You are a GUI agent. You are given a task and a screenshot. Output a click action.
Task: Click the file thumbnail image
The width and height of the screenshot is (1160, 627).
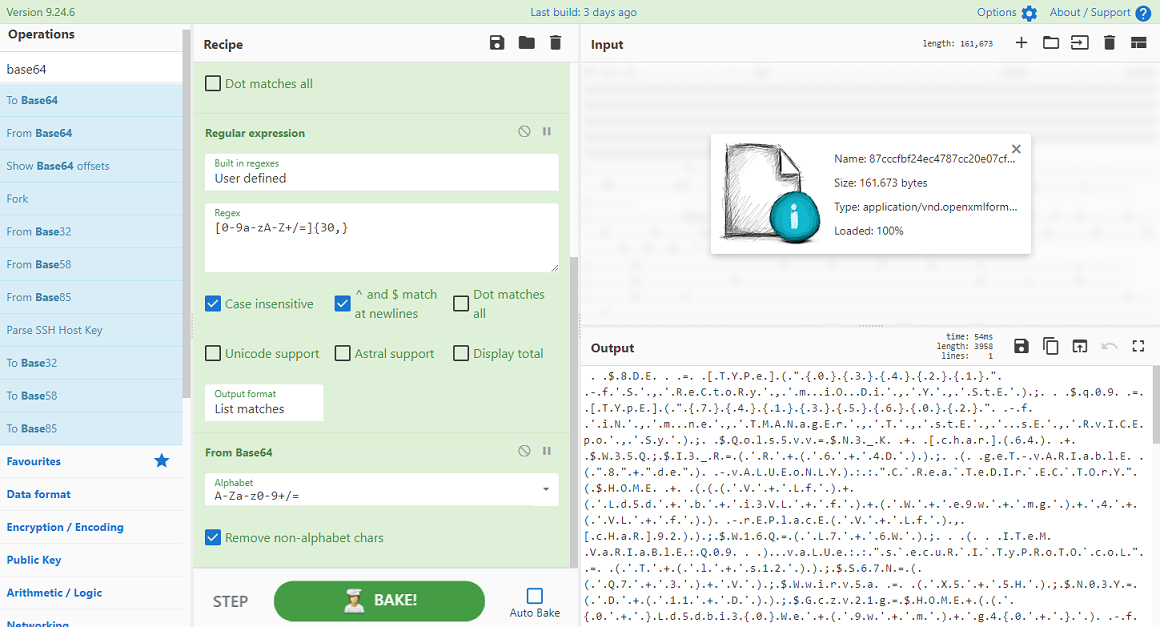772,192
